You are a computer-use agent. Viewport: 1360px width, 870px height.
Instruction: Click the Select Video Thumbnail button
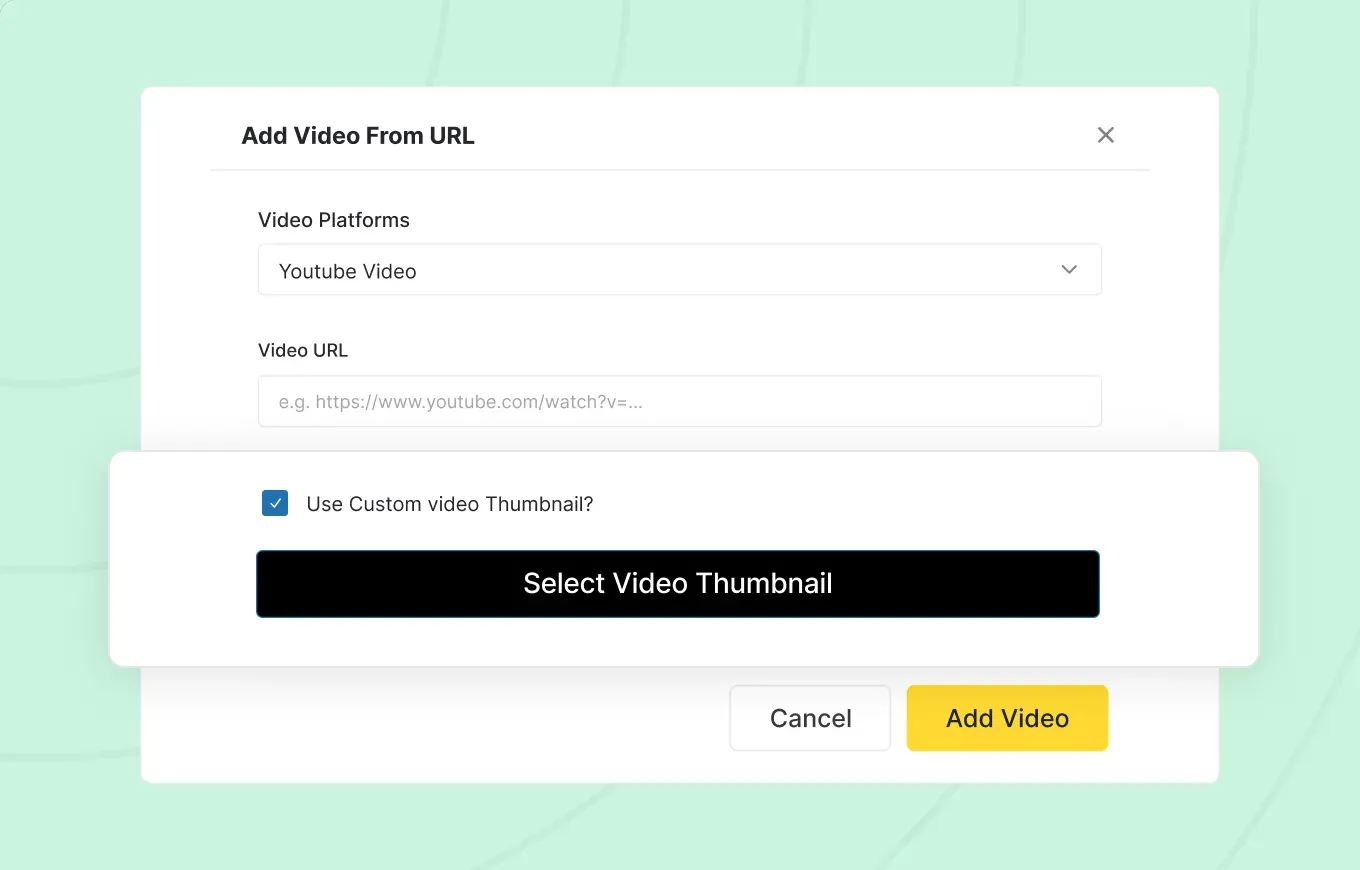pyautogui.click(x=678, y=584)
